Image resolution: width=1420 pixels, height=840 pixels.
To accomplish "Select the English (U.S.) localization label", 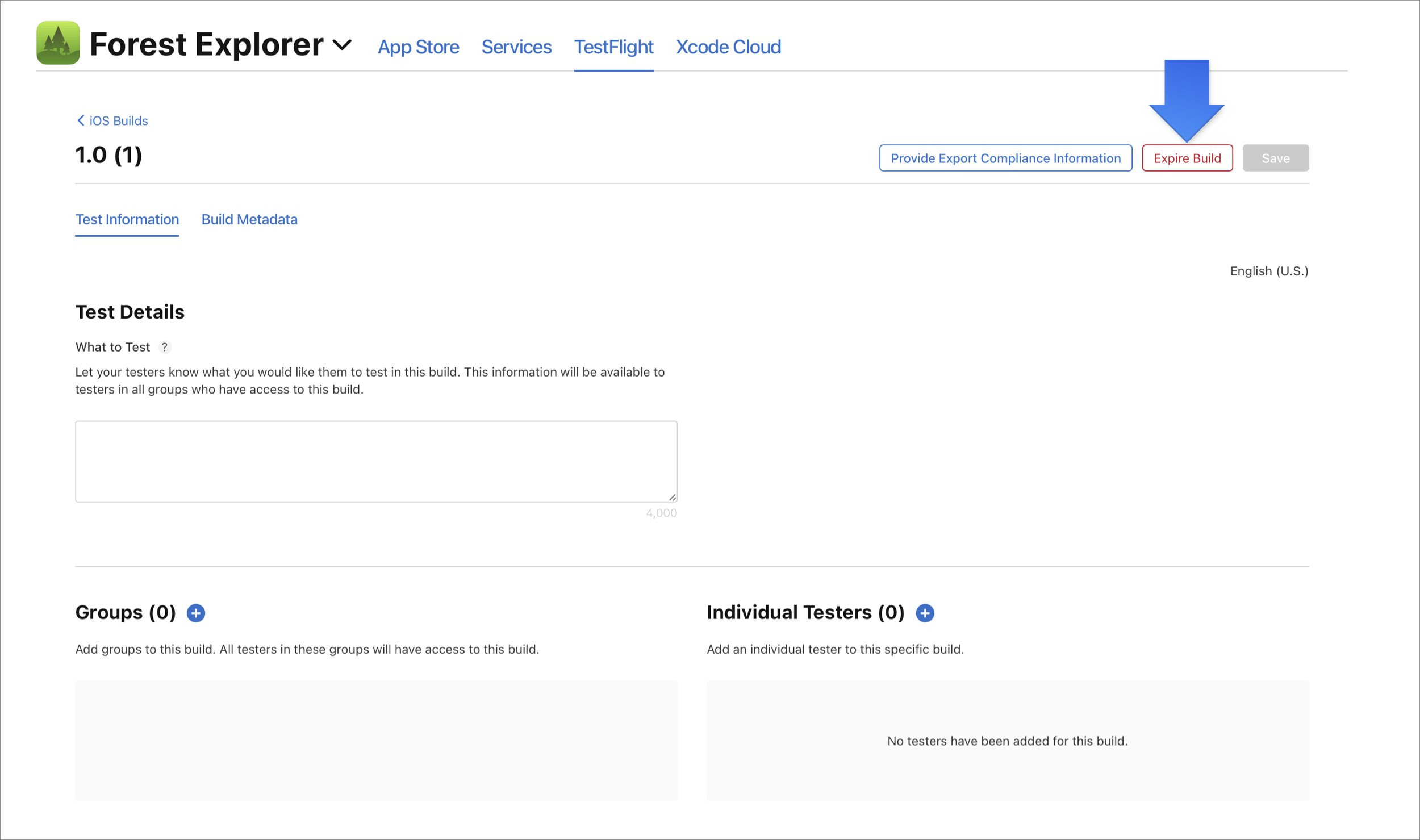I will point(1268,271).
